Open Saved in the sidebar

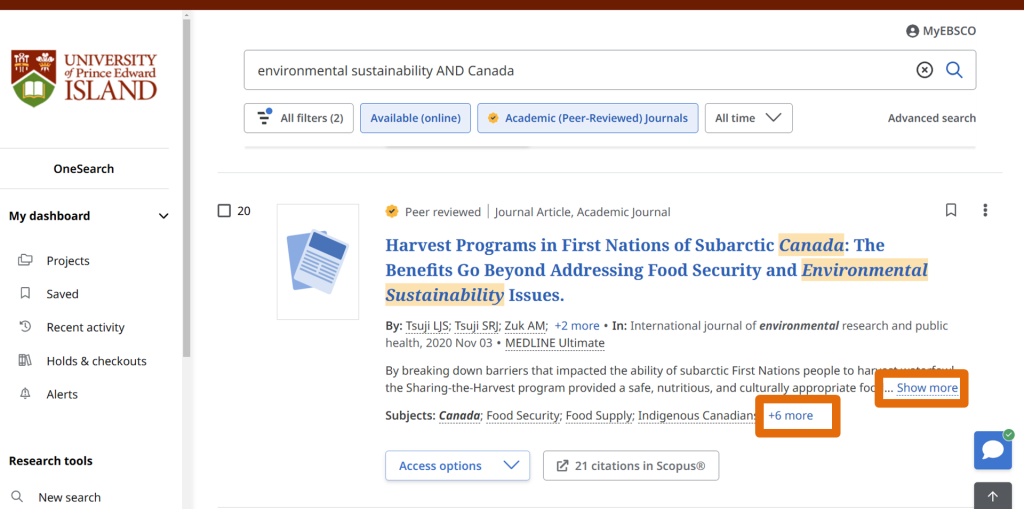tap(62, 294)
